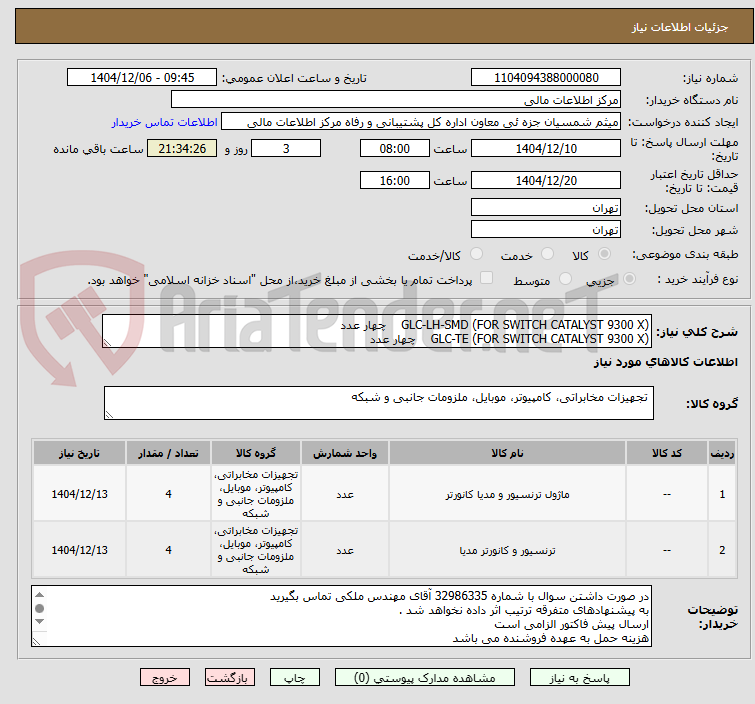The width and height of the screenshot is (755, 704).
Task: Click the response deadline date 1404/12/10 field
Action: 546,148
